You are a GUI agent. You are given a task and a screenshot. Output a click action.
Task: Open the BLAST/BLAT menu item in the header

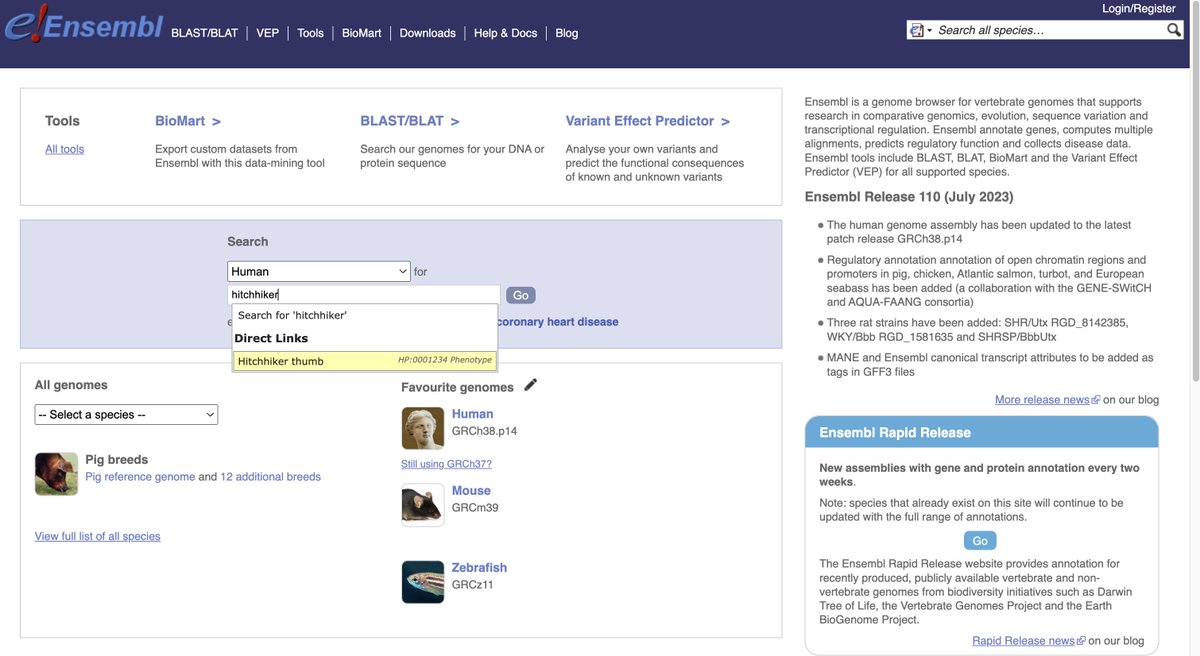[x=205, y=33]
